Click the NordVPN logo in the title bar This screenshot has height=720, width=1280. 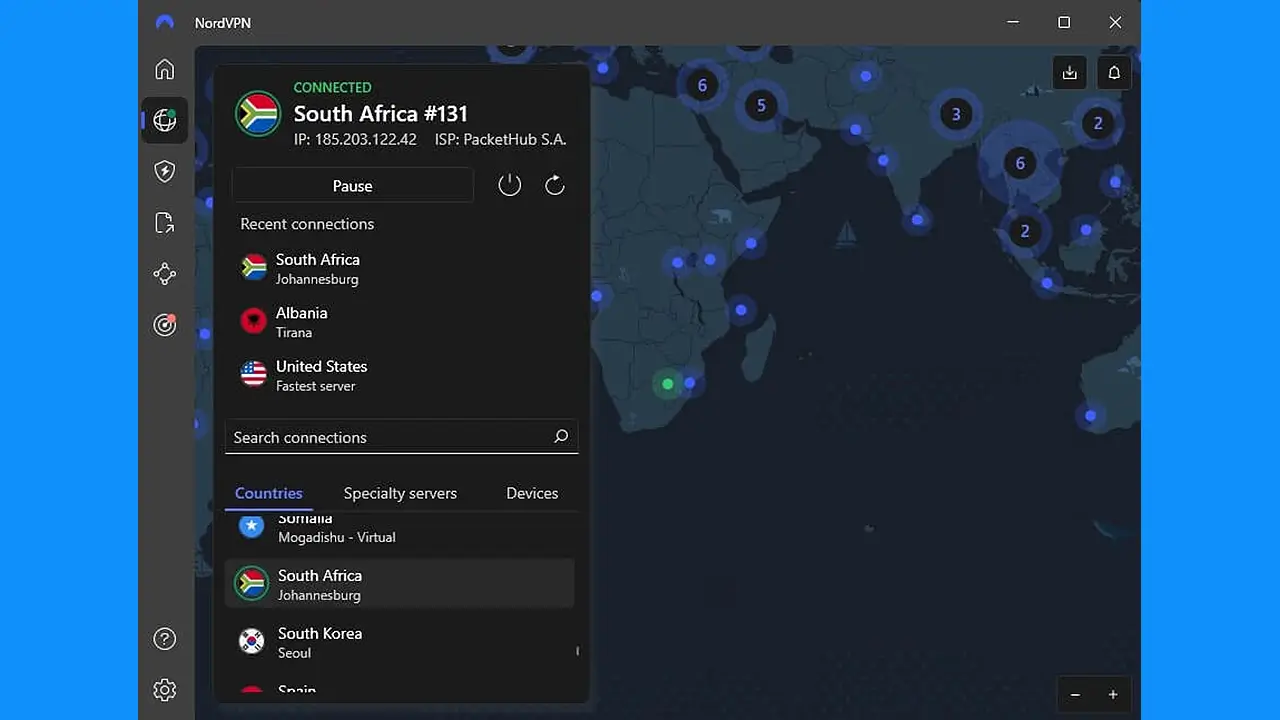click(165, 22)
